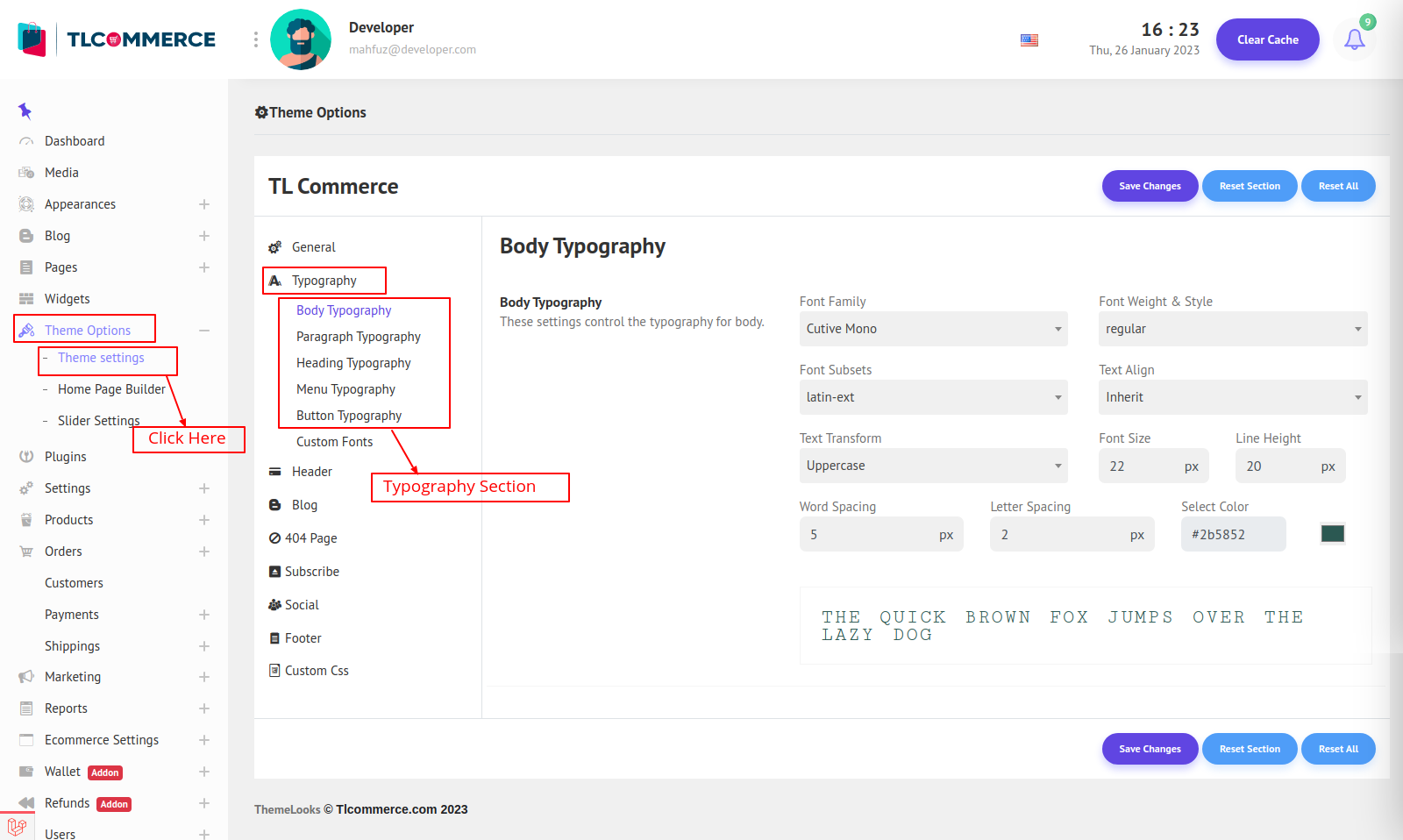1403x840 pixels.
Task: Collapse the Theme Options sidebar menu
Action: pos(204,331)
